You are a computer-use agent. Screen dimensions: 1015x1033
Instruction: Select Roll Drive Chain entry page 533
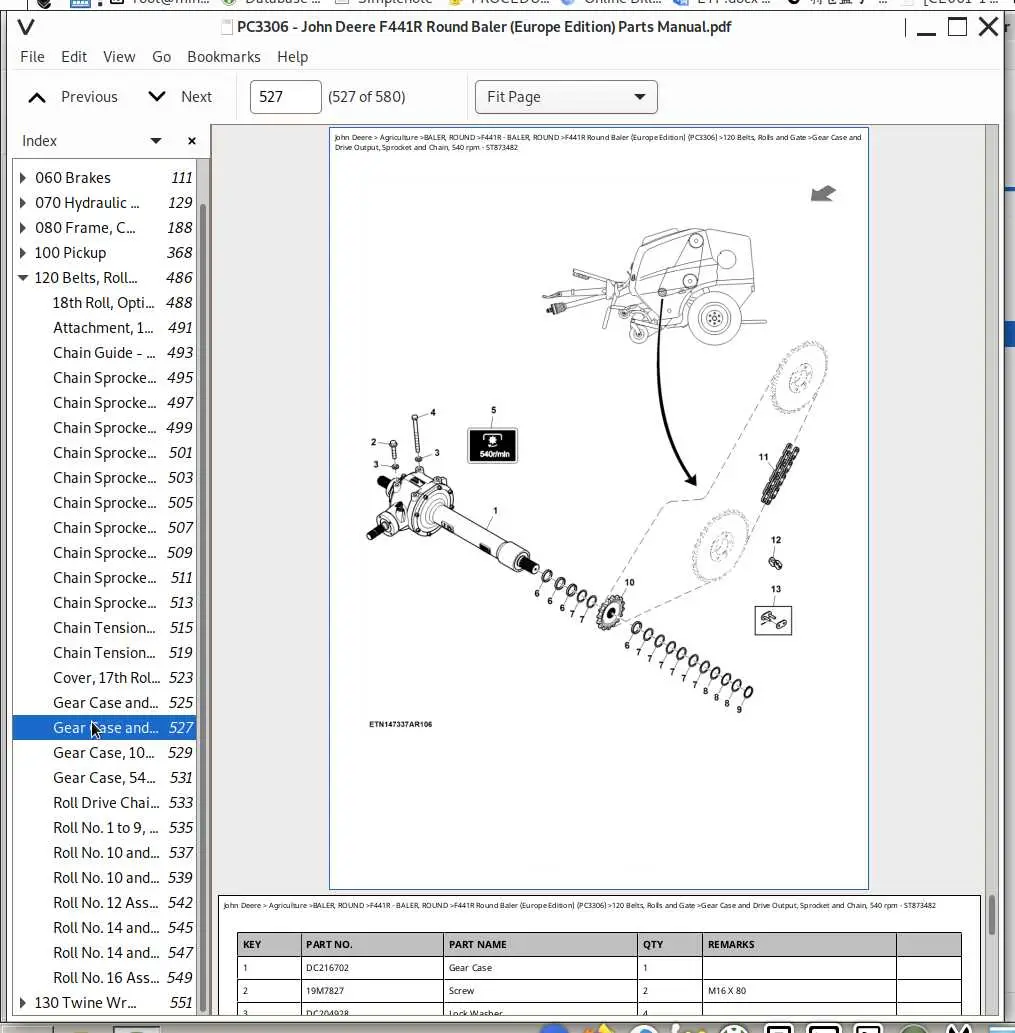(x=104, y=803)
